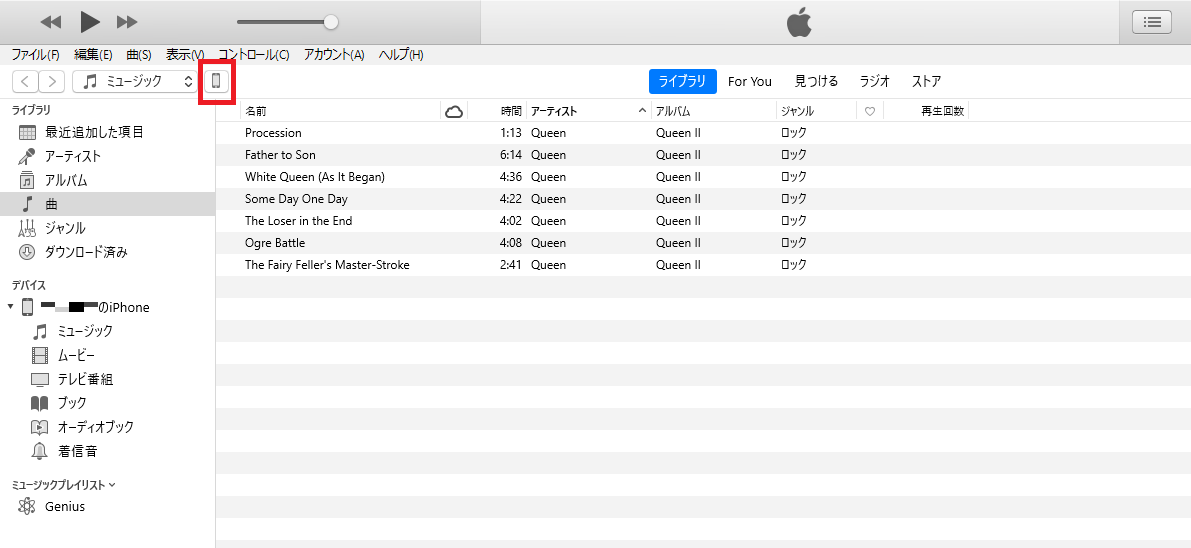Go back with the left arrow button
1191x548 pixels.
pyautogui.click(x=25, y=81)
